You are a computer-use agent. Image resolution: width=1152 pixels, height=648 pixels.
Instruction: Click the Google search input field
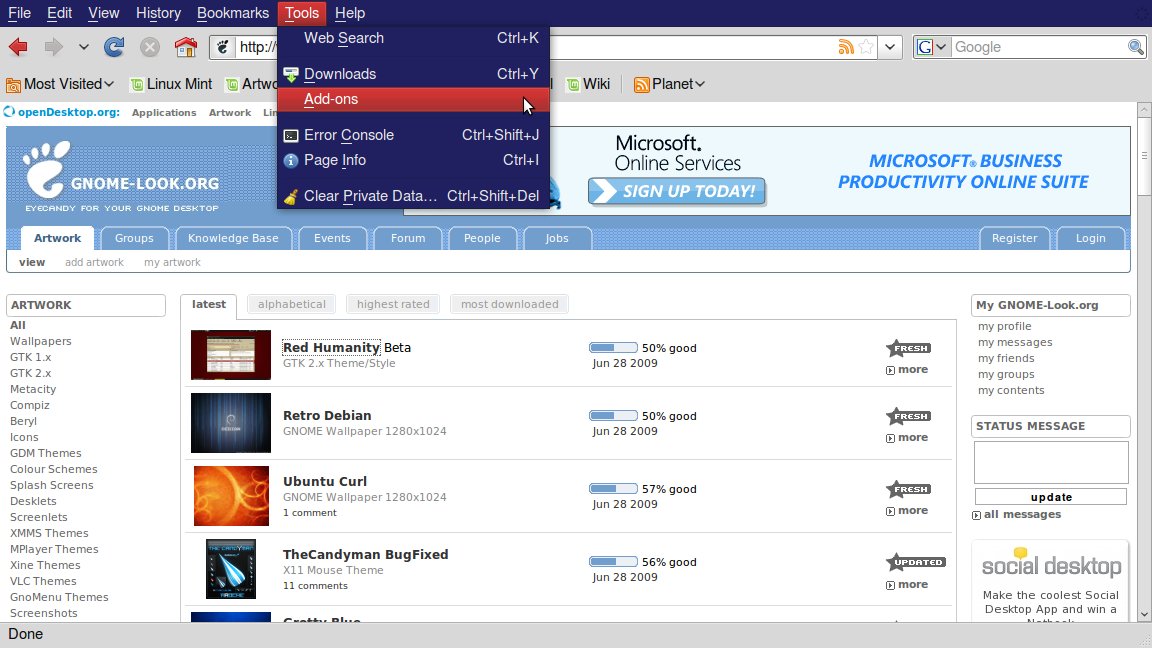(x=1039, y=47)
